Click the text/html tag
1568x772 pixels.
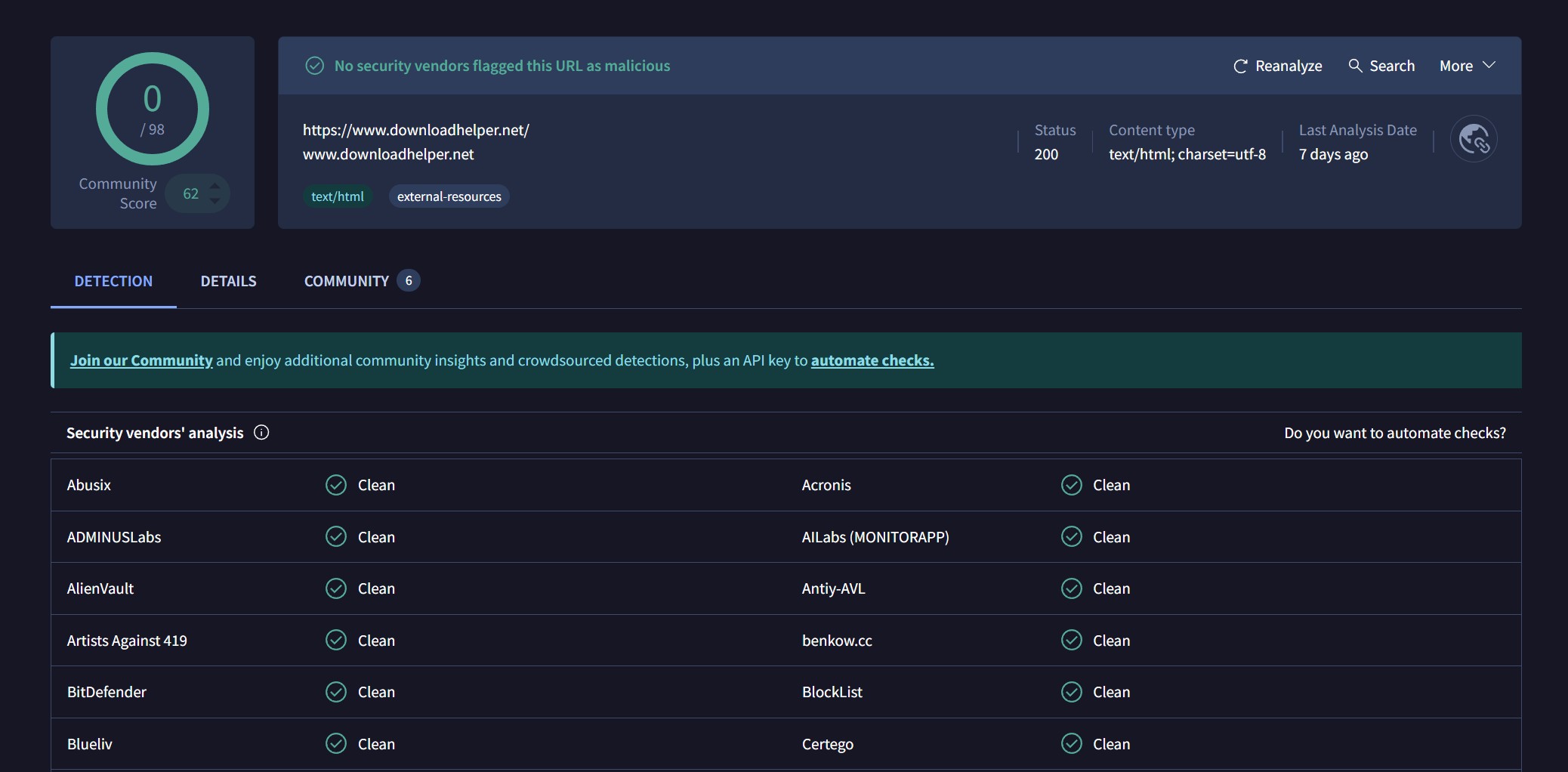click(x=338, y=196)
